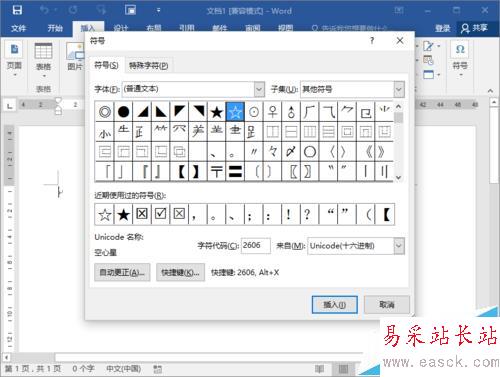Viewport: 500px width, 377px height.
Task: Click symbol grid scroll down arrow
Action: (398, 177)
